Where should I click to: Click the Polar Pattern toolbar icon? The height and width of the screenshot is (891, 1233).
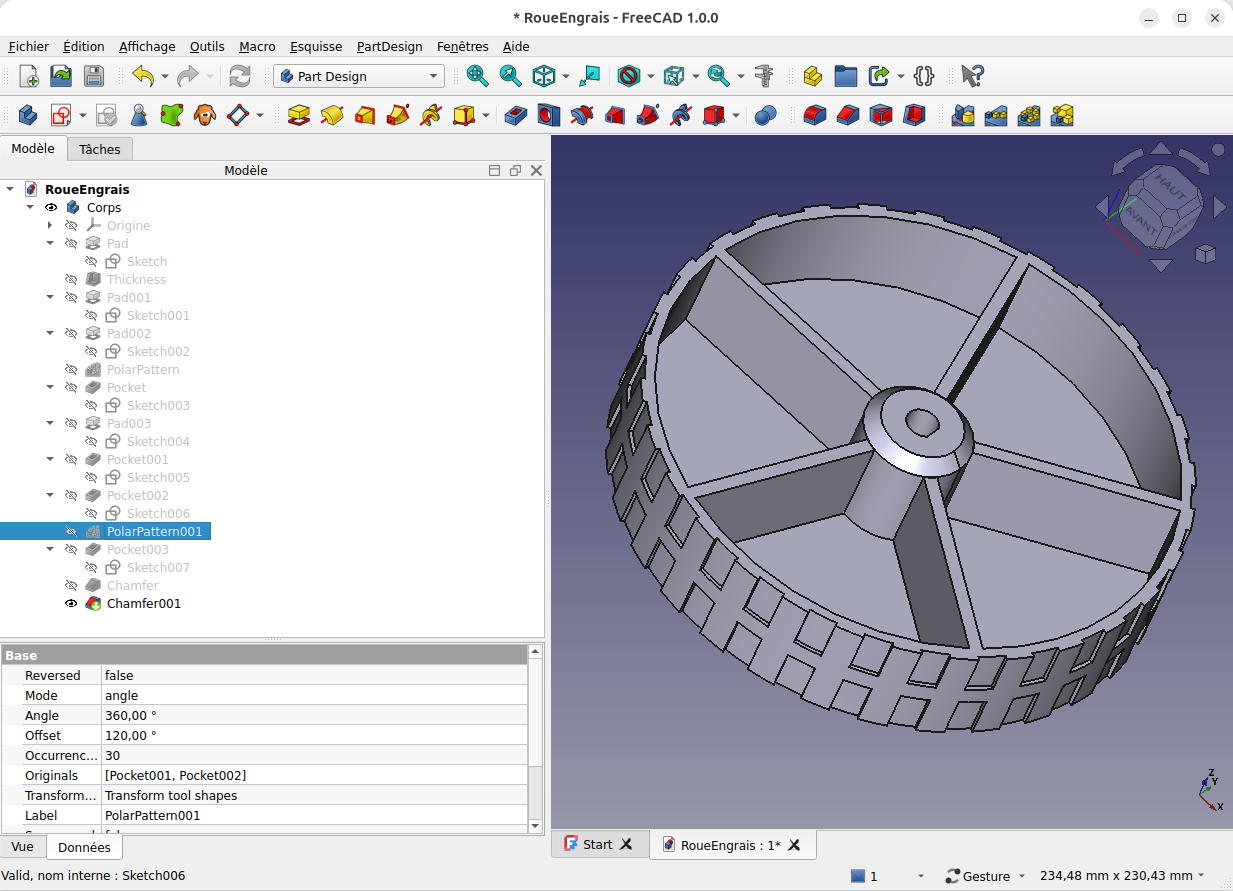[x=1029, y=115]
